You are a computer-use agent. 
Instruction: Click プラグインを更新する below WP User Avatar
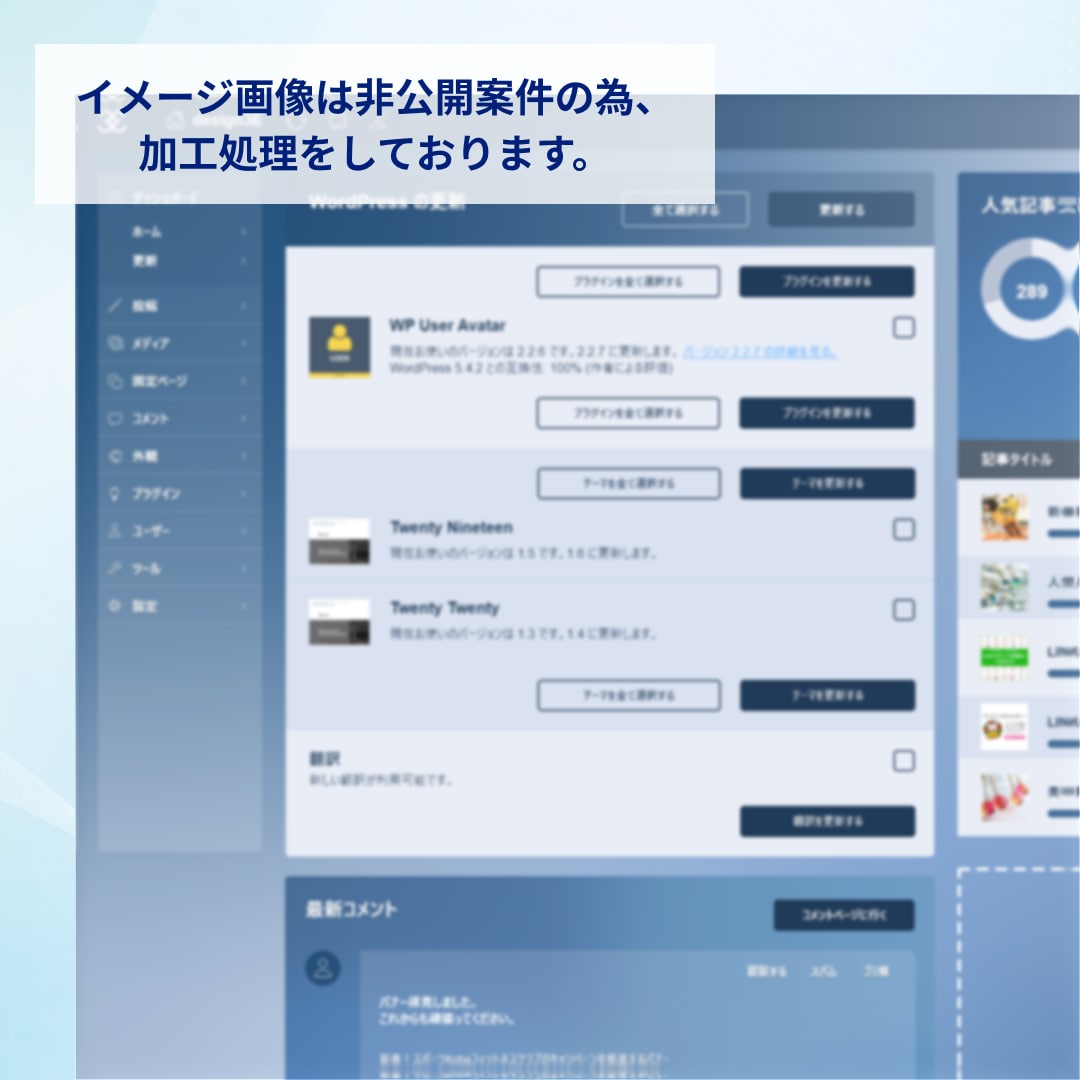point(827,413)
